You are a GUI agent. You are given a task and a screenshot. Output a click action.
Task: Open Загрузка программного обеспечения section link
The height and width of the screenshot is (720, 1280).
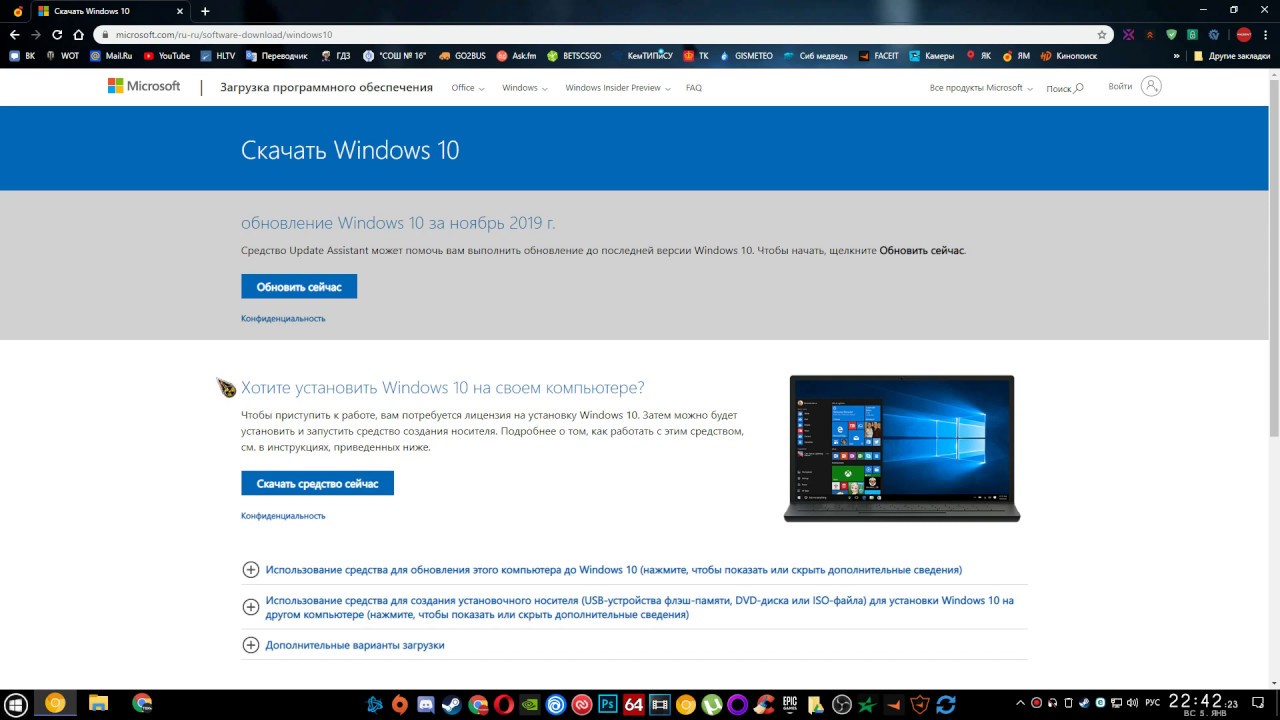click(x=326, y=88)
